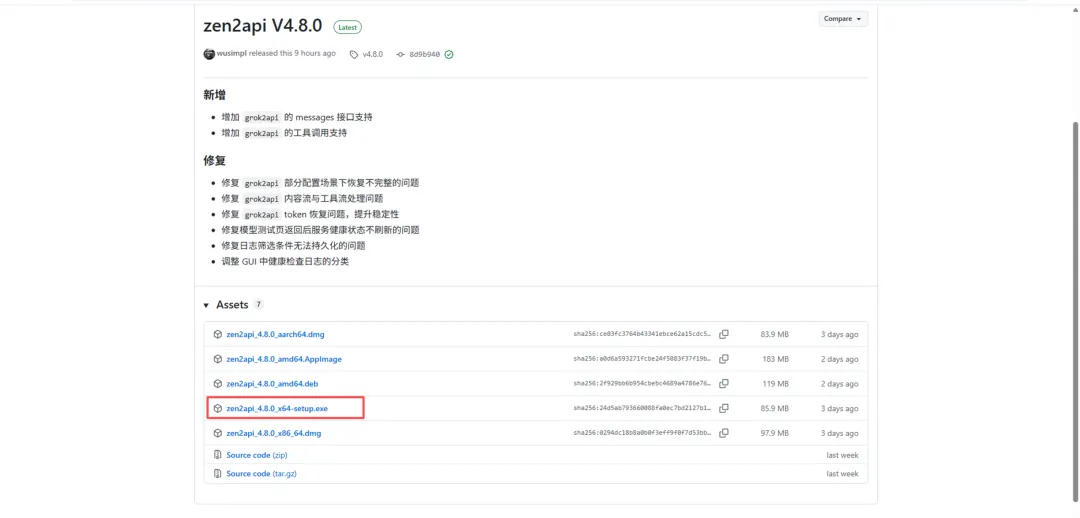Download zen2api_4.8.0_amd64.deb

point(272,384)
